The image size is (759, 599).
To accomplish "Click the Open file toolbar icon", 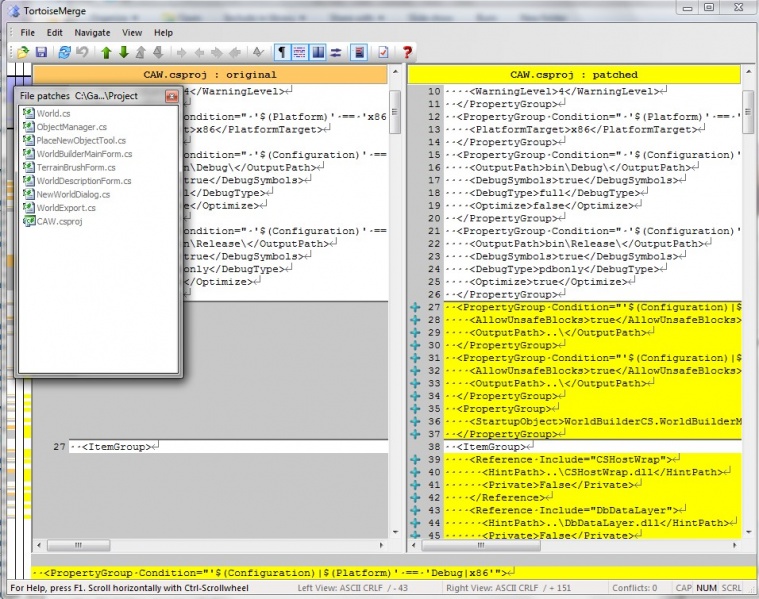I will click(x=22, y=52).
